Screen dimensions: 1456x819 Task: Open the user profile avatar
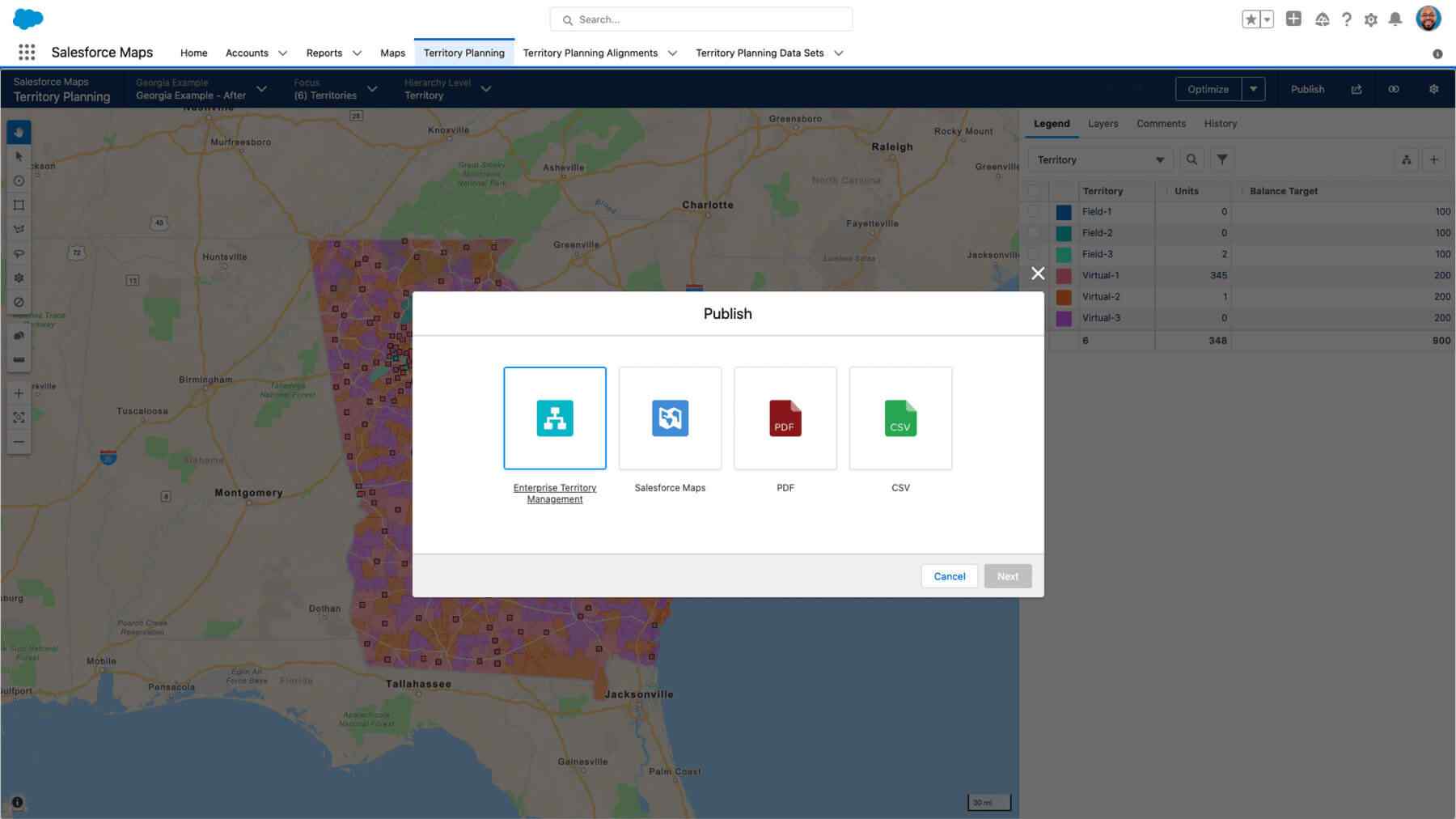pos(1428,19)
